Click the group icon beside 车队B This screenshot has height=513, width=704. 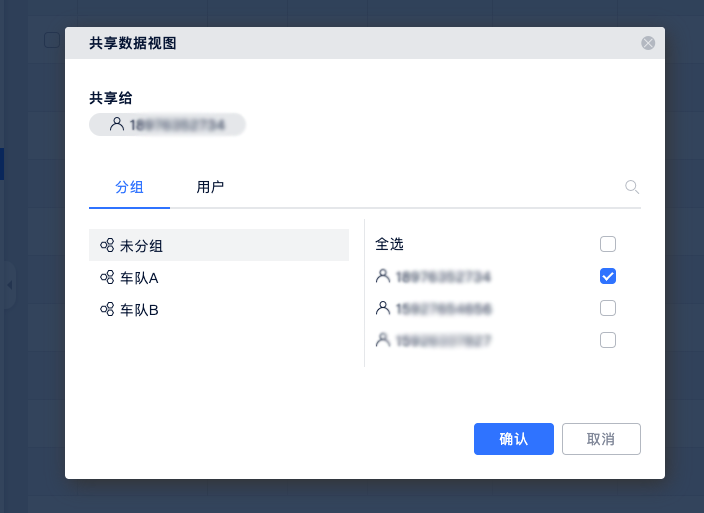point(107,309)
